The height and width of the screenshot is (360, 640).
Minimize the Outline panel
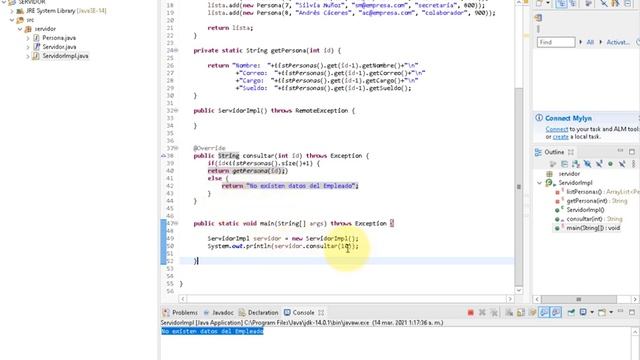pos(620,151)
